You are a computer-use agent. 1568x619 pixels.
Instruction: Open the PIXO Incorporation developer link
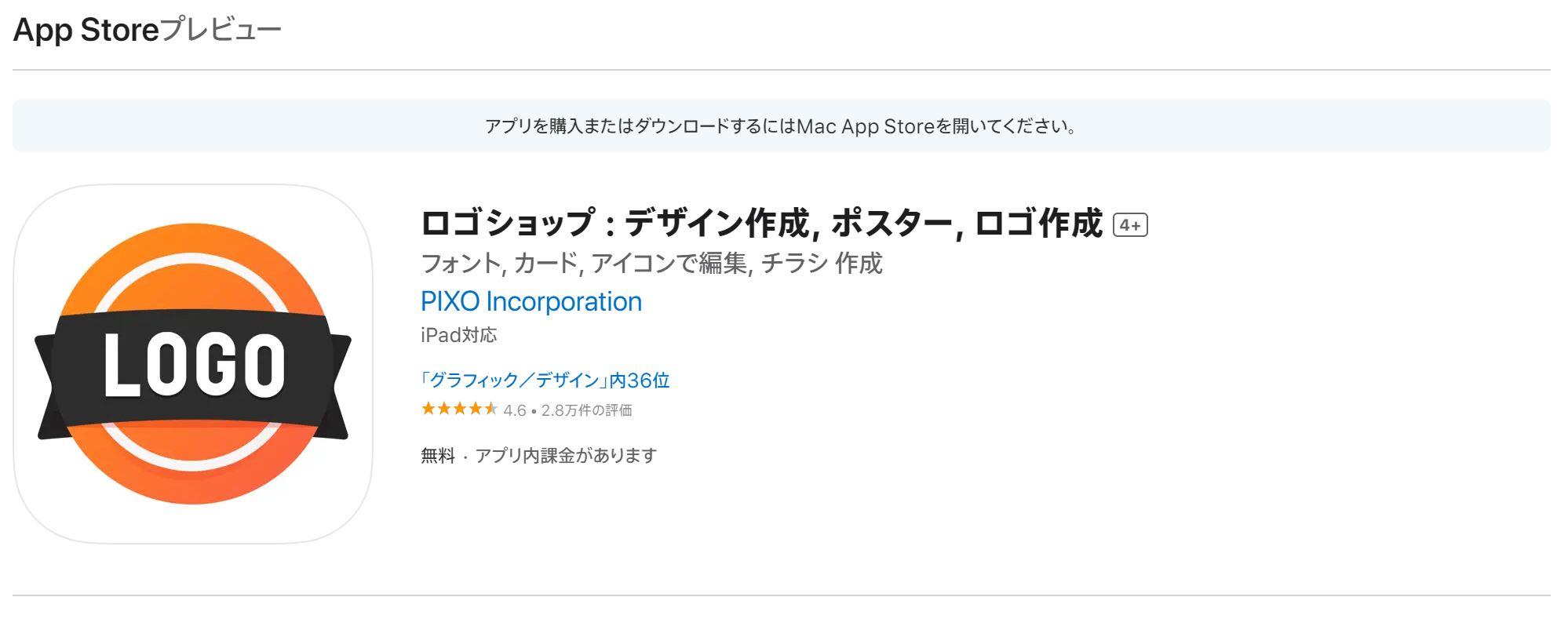point(531,301)
